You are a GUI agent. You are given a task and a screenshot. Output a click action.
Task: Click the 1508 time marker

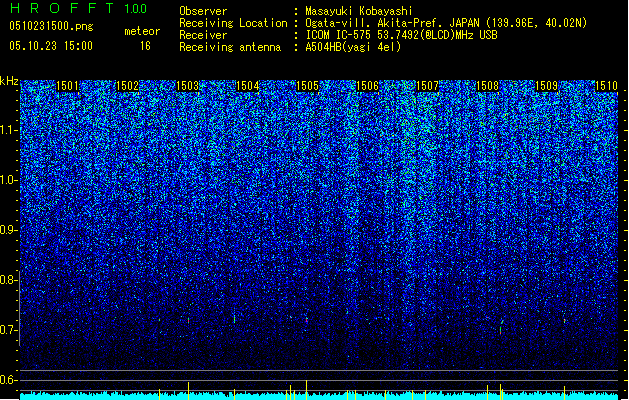(487, 86)
